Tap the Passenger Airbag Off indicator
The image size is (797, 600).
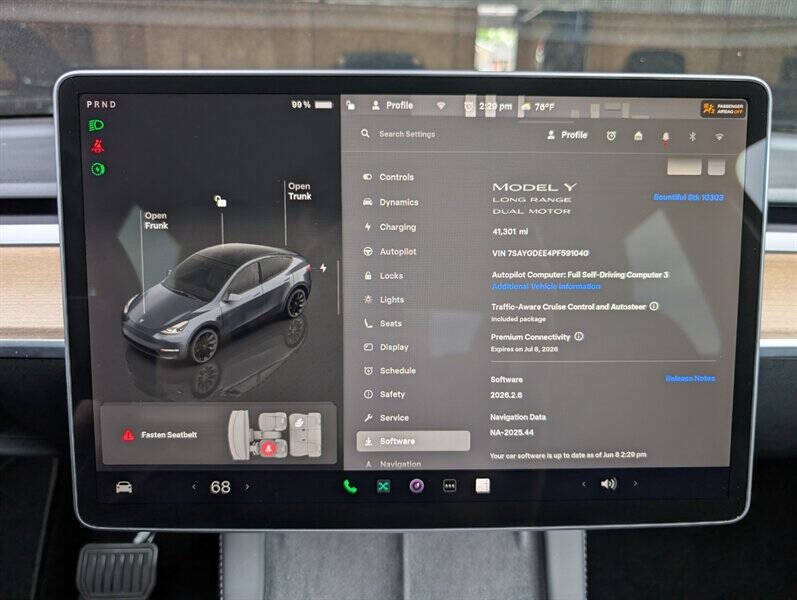[x=723, y=108]
